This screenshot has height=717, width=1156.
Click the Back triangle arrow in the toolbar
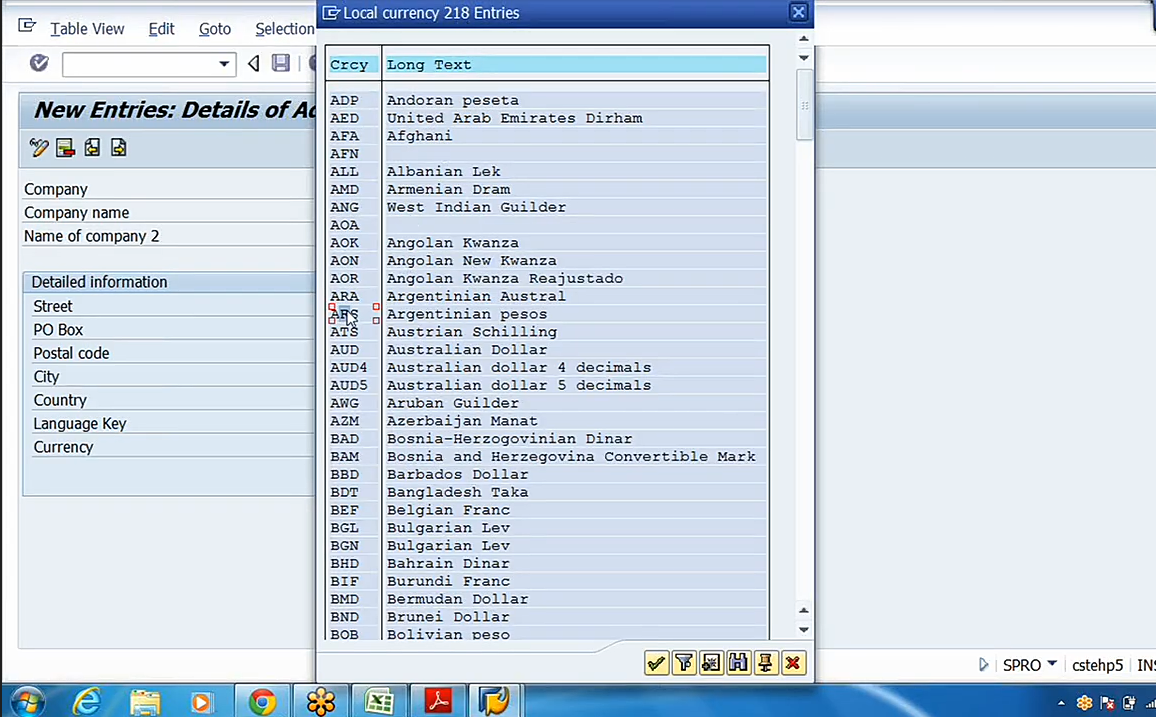tap(254, 63)
